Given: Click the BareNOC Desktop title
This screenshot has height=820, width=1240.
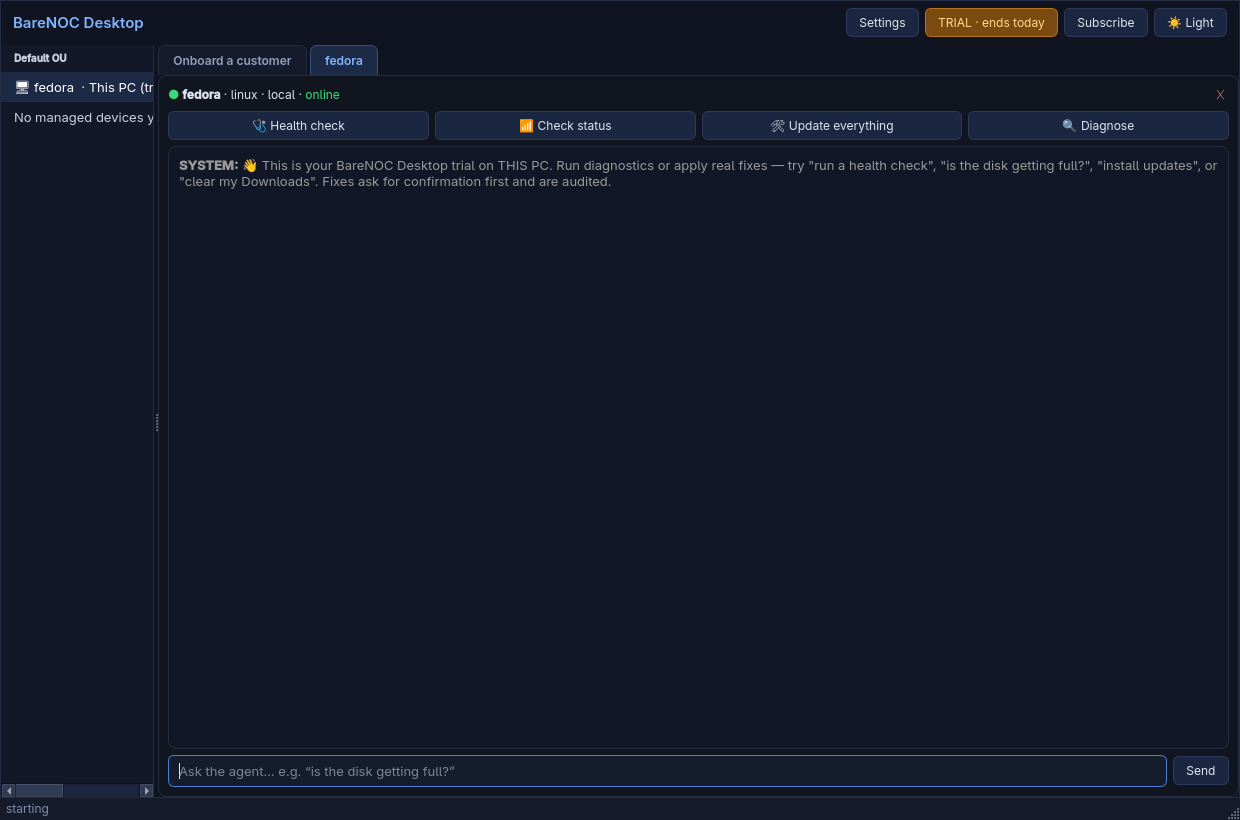Looking at the screenshot, I should [78, 22].
